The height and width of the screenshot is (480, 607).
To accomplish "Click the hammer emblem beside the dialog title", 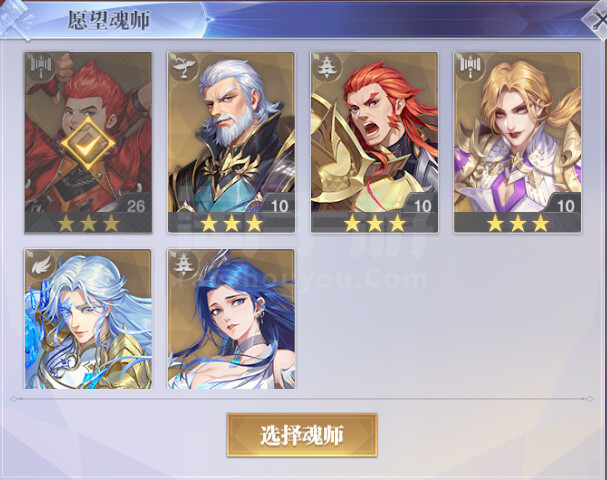I will tap(15, 19).
